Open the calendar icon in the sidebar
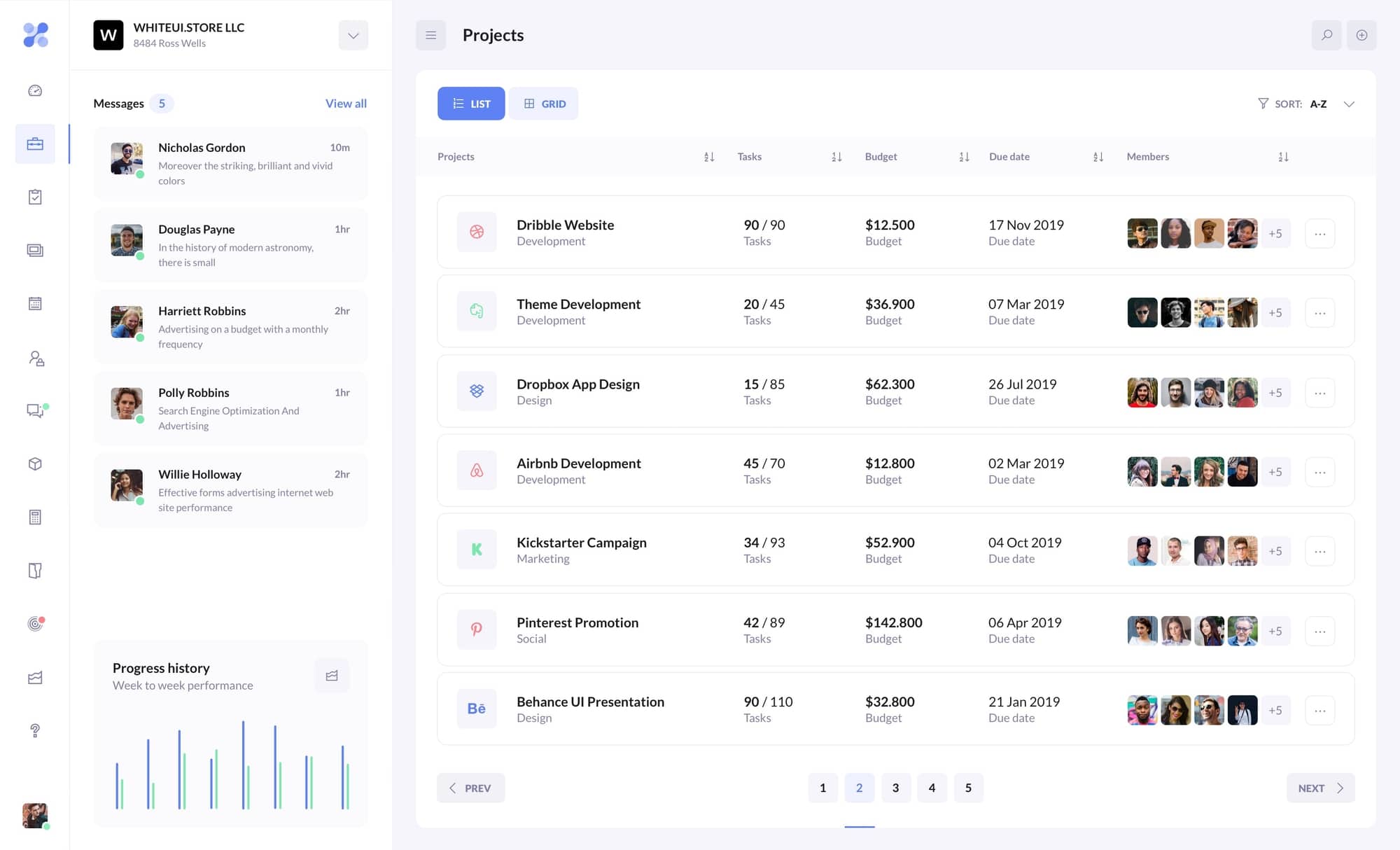Image resolution: width=1400 pixels, height=850 pixels. pos(34,303)
